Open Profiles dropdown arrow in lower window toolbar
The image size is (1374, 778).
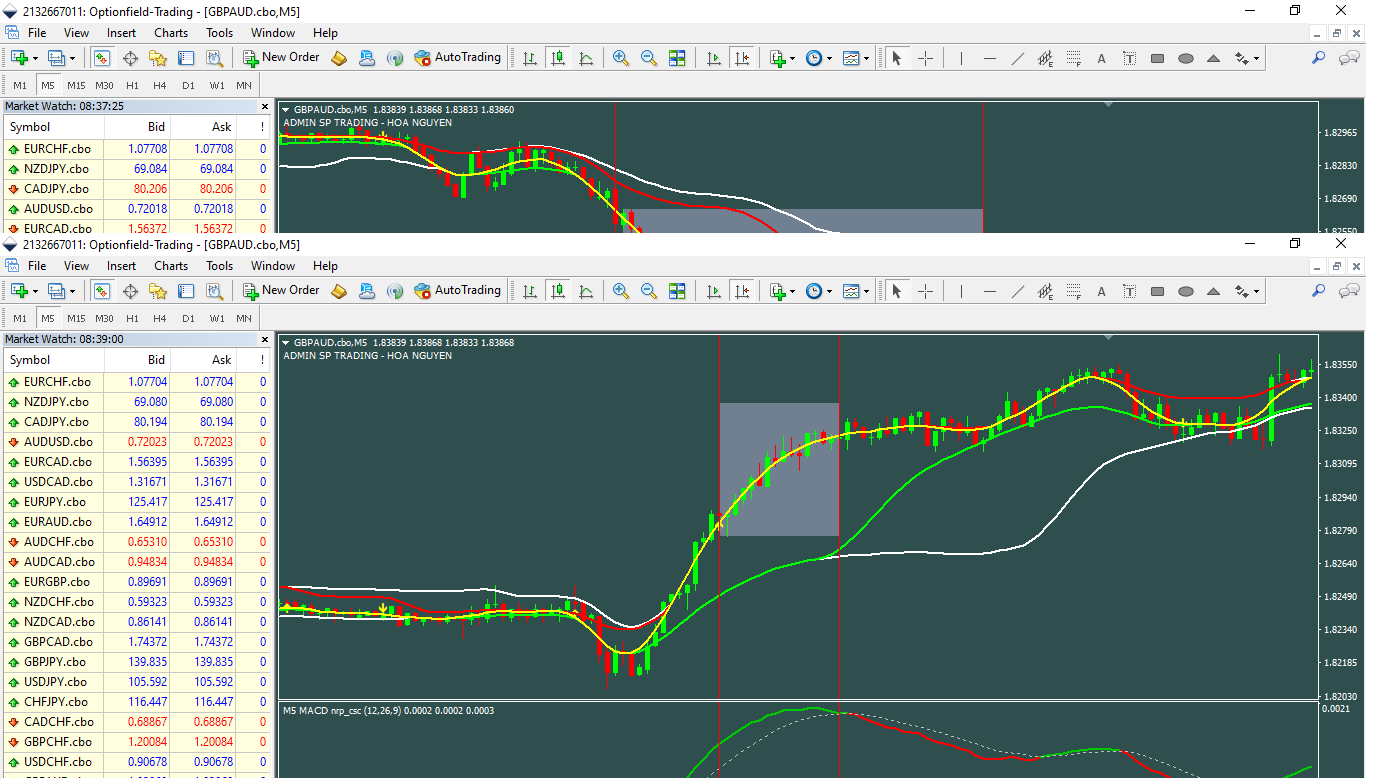[73, 291]
